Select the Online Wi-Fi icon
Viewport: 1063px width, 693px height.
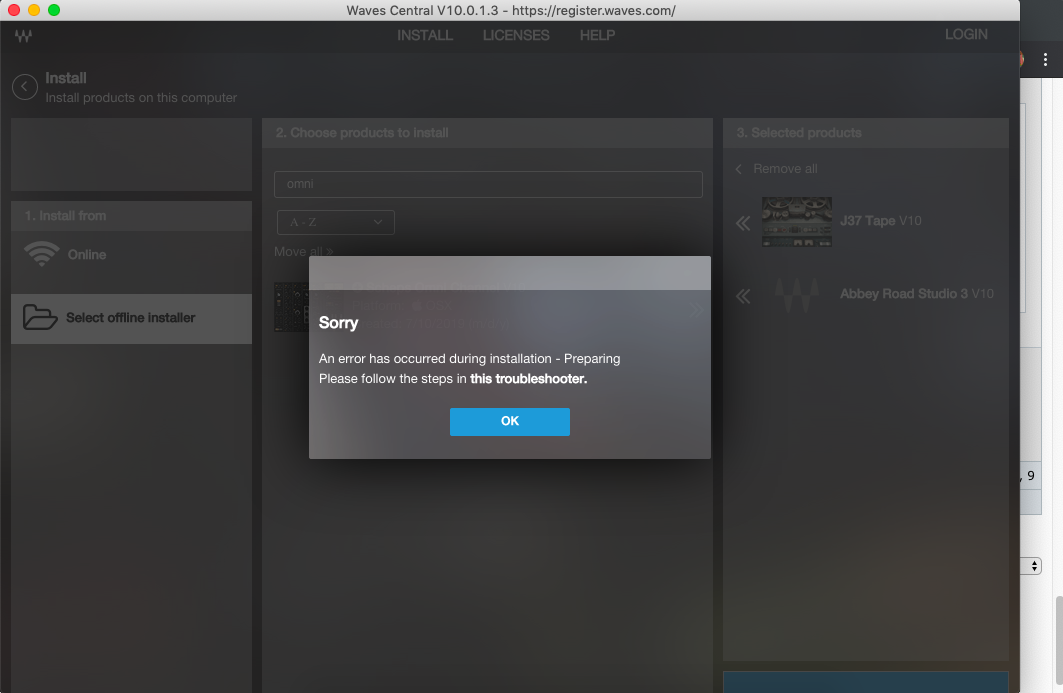(41, 254)
